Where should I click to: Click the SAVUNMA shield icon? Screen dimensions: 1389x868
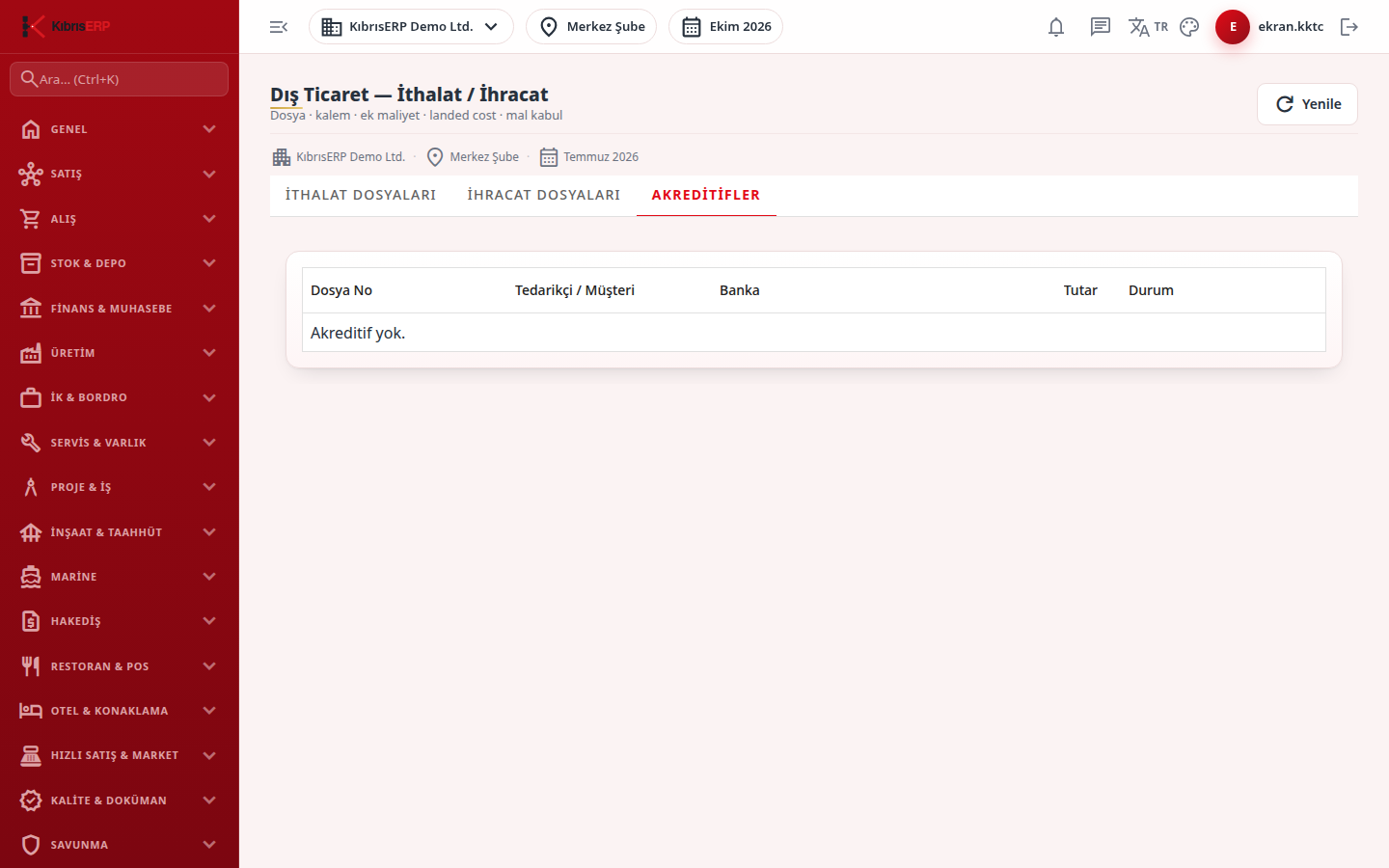tap(31, 845)
